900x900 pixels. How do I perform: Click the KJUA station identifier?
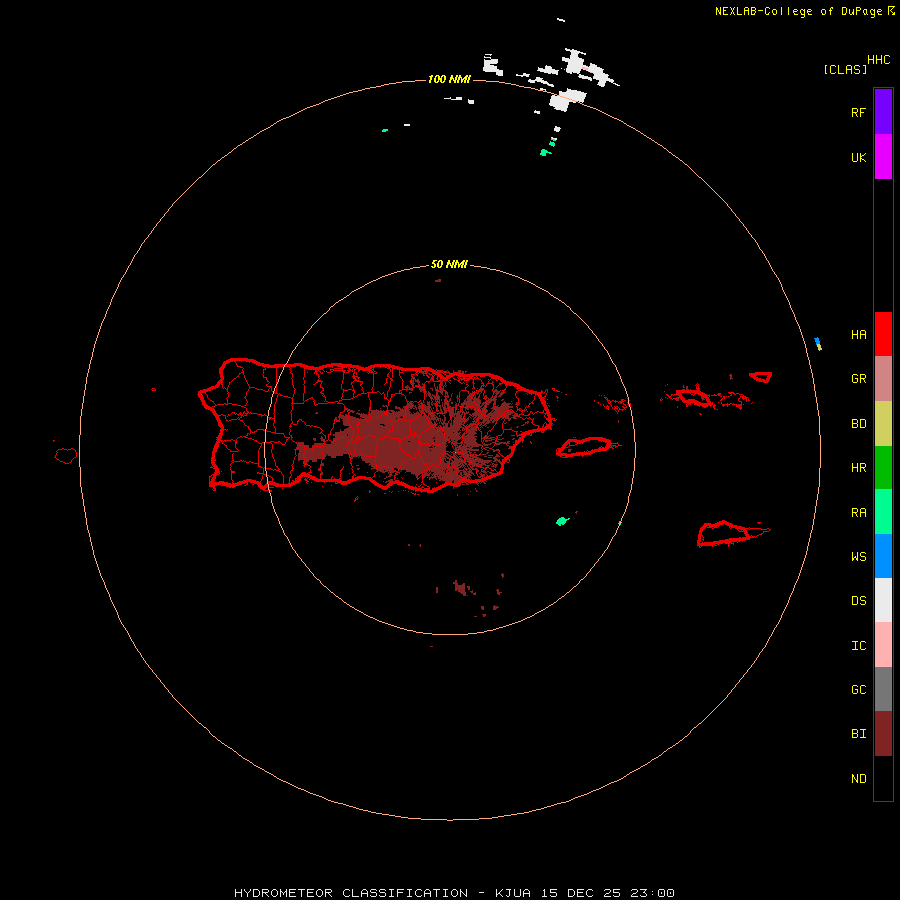click(x=513, y=893)
